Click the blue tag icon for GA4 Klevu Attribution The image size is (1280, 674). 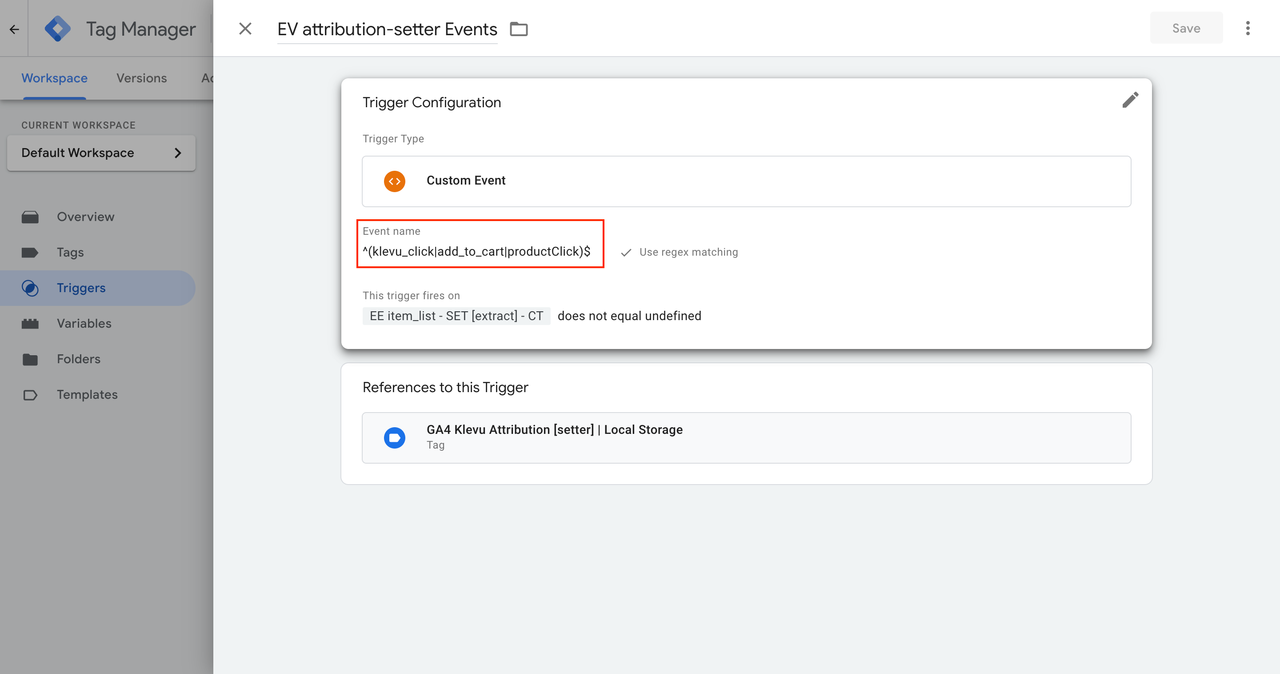(394, 438)
